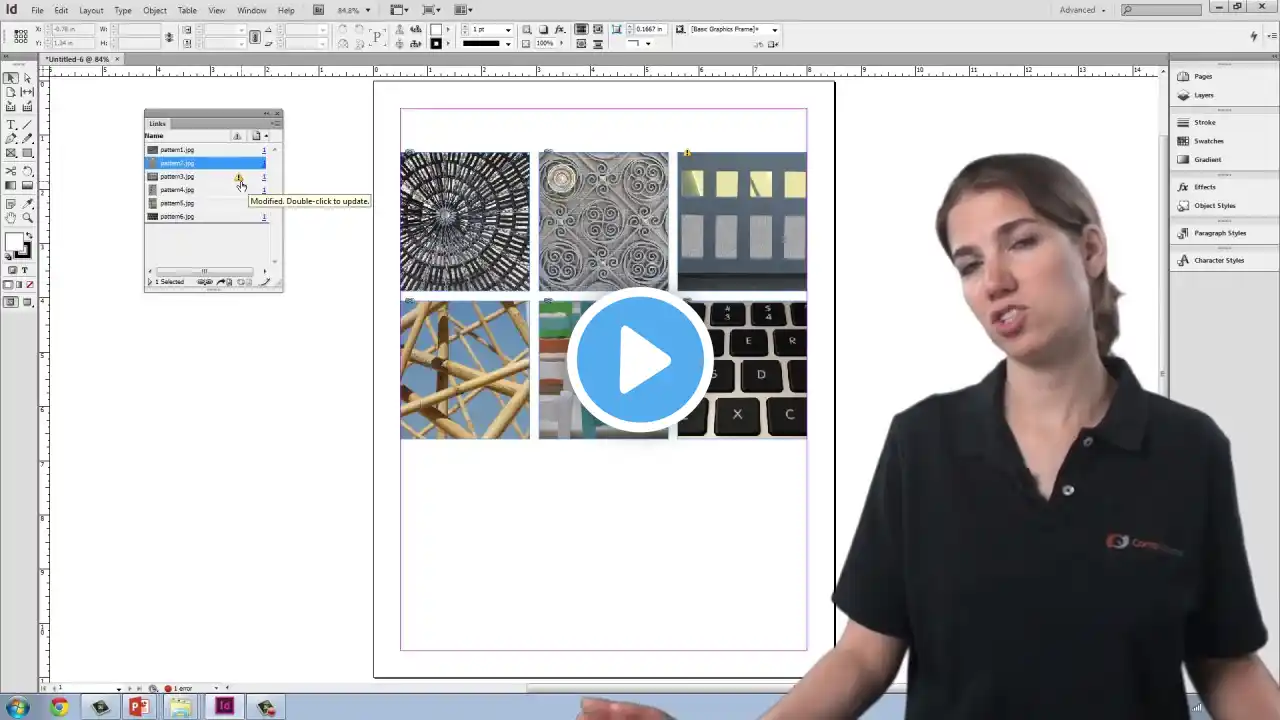
Task: Open the Advanced workspace switcher
Action: coord(1083,10)
